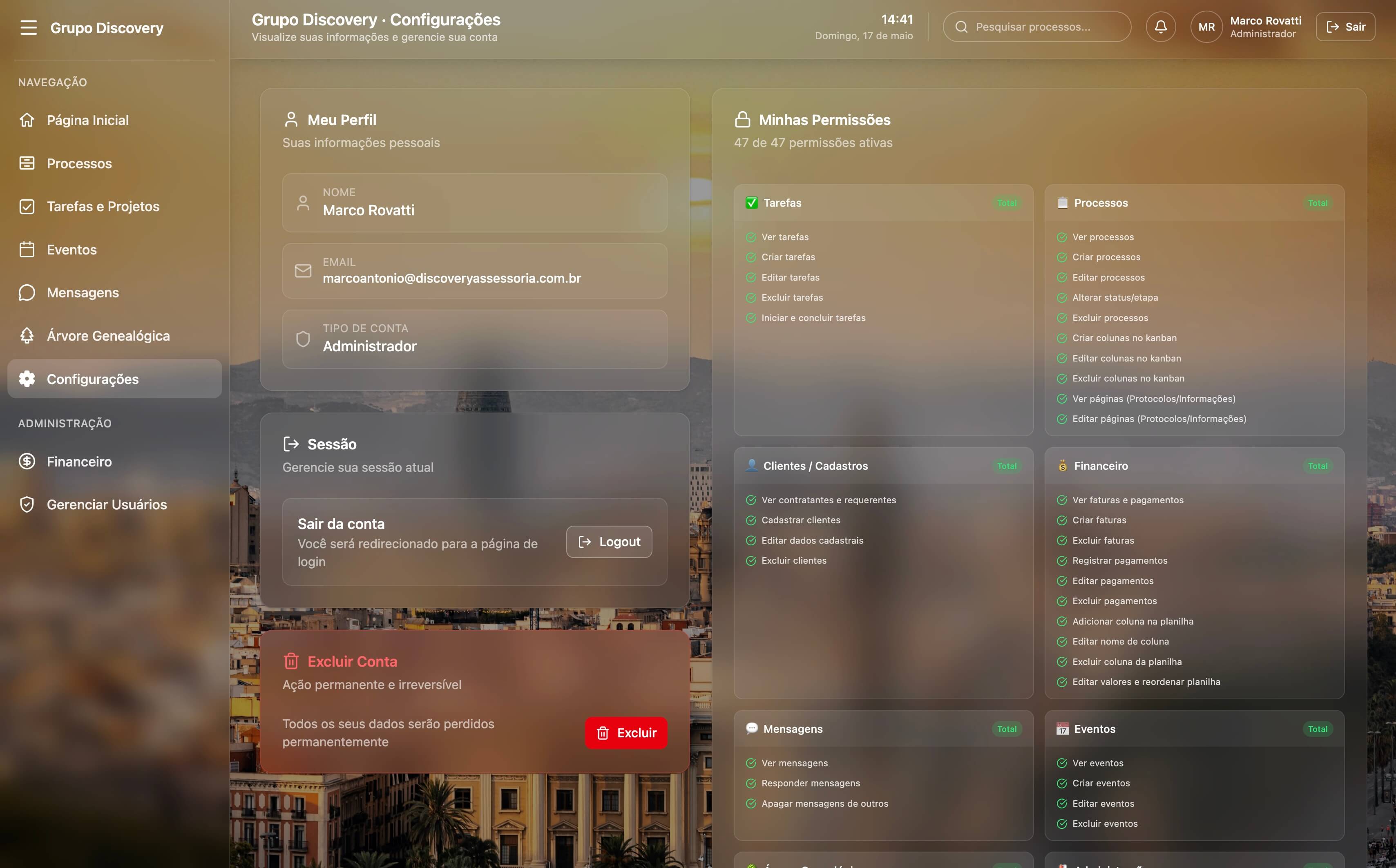
Task: Click the search magnifier icon
Action: point(961,27)
